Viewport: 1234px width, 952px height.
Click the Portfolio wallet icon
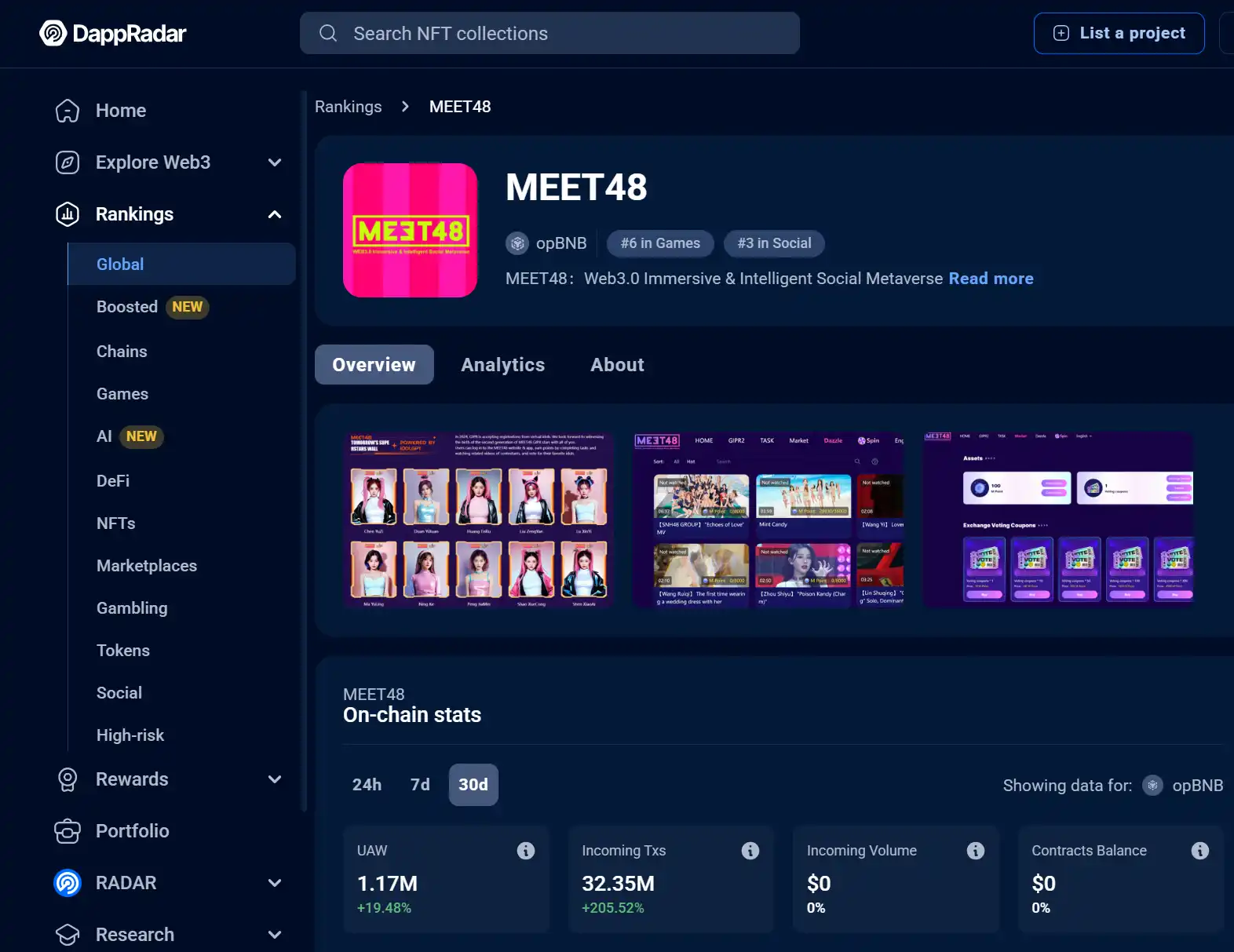[x=68, y=831]
